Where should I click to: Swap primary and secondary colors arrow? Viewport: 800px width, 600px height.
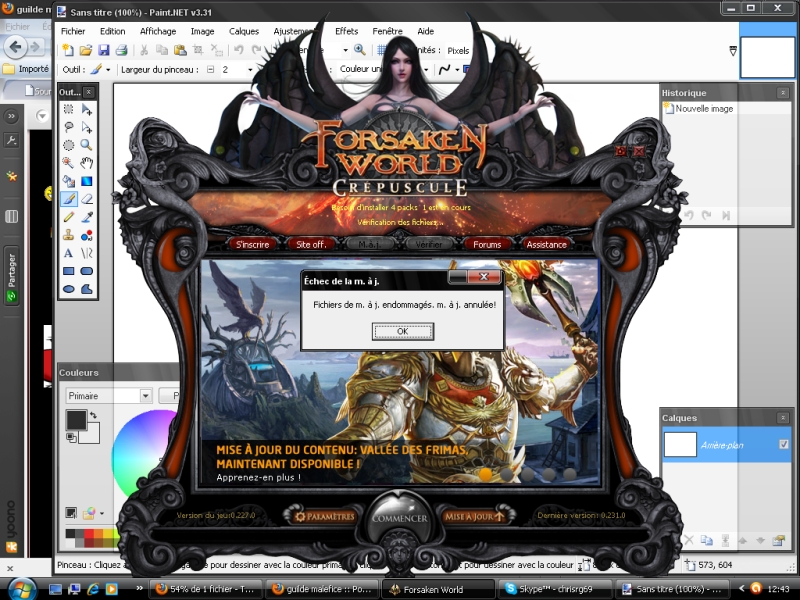point(93,415)
